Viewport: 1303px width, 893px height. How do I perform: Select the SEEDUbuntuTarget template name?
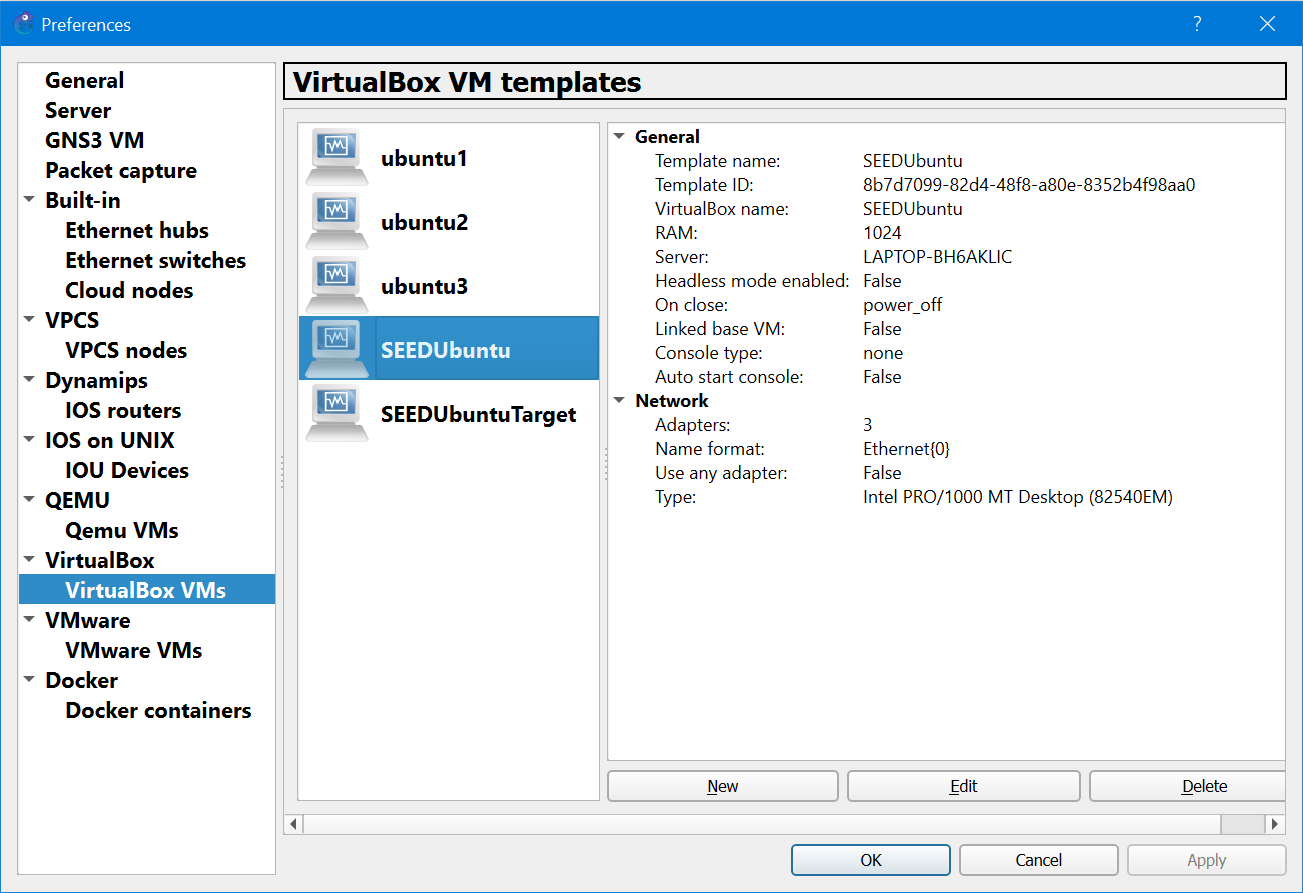(478, 414)
